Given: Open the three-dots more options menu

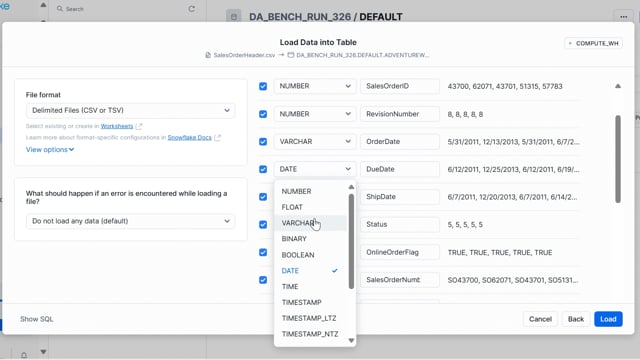Looking at the screenshot, I should 623,17.
